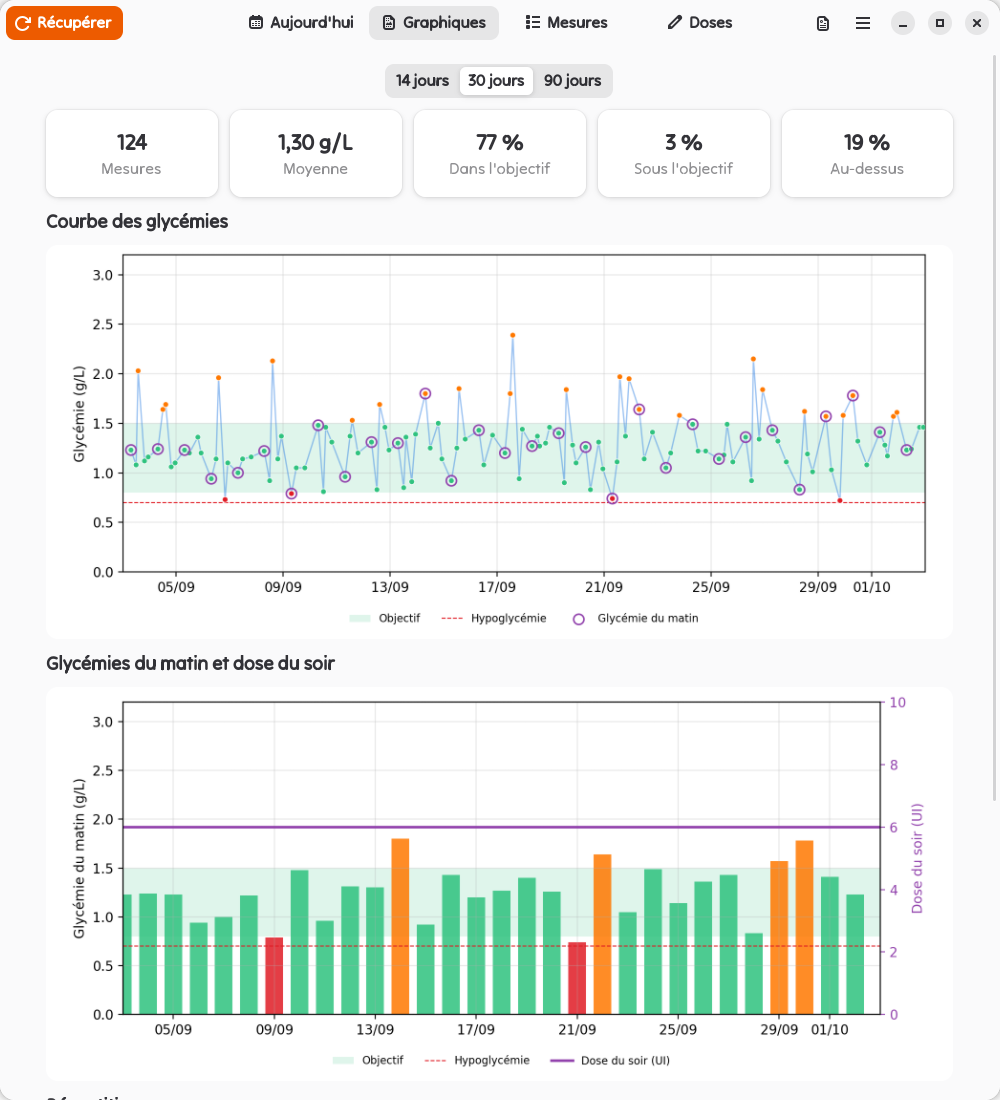The height and width of the screenshot is (1100, 1000).
Task: Maximize the application window
Action: [x=940, y=23]
